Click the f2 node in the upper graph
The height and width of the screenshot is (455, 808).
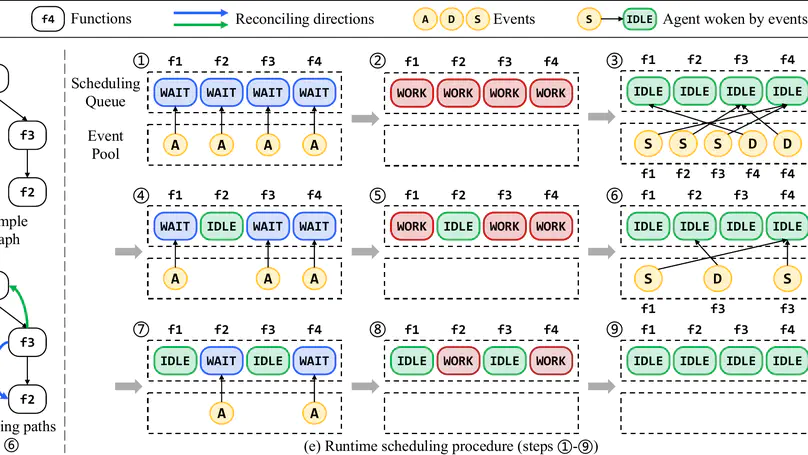[x=27, y=192]
